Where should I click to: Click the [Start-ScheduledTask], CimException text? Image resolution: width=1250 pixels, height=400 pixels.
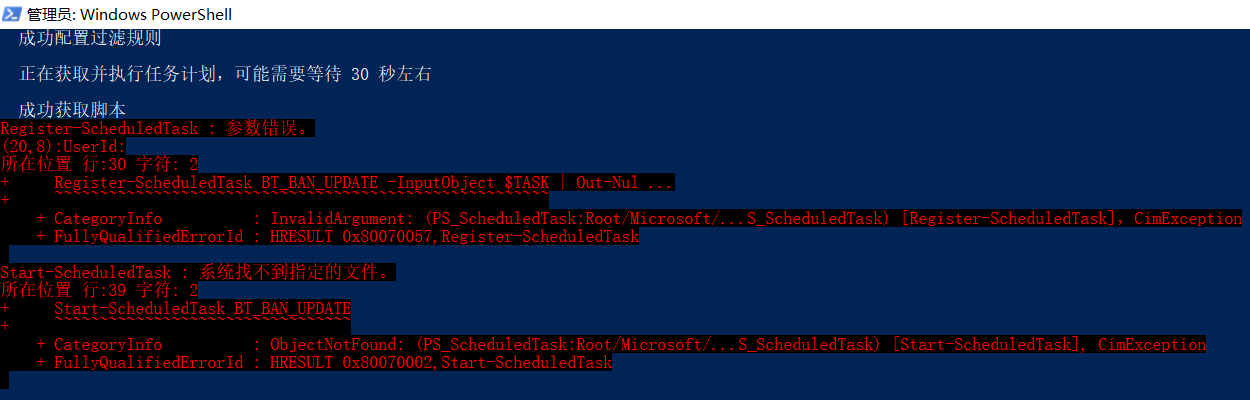pos(1049,344)
